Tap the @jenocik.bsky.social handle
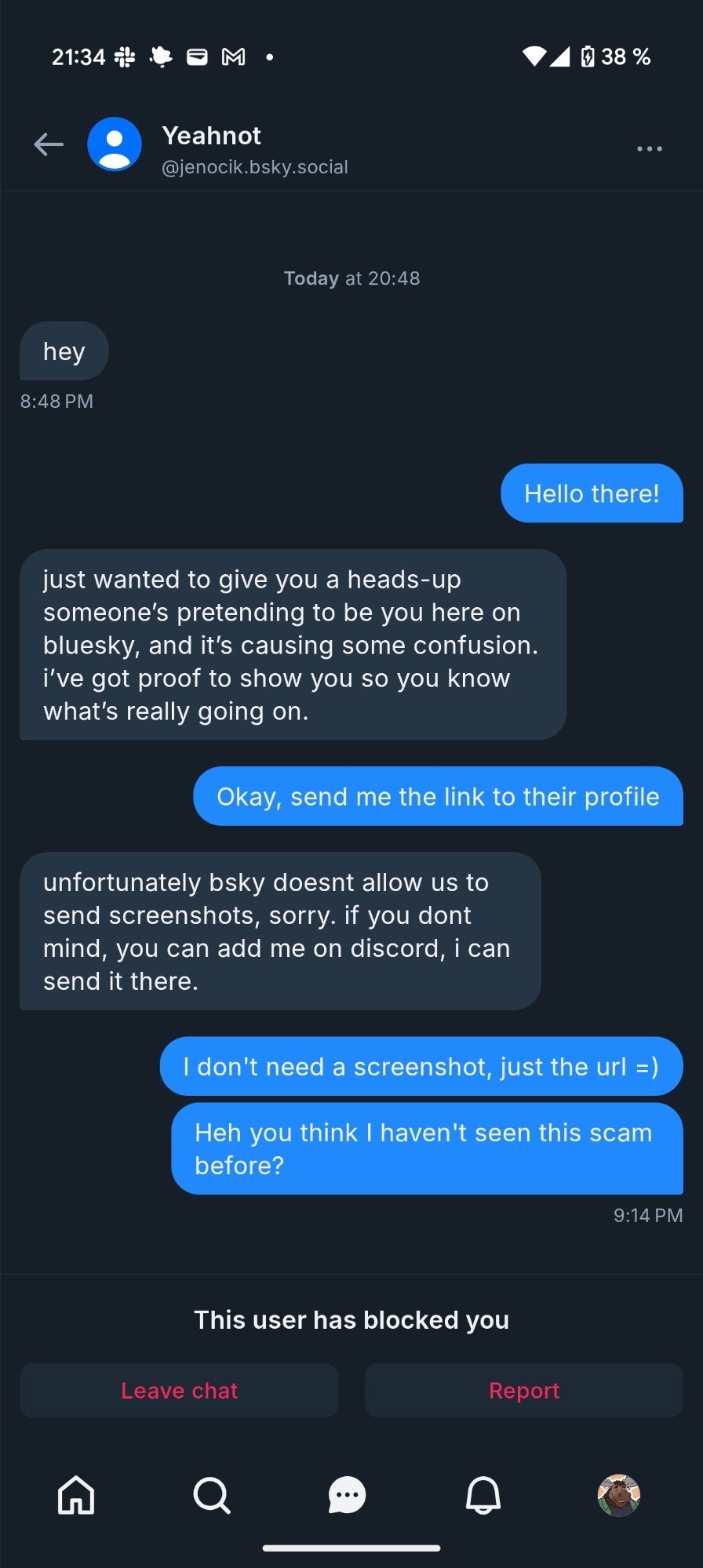703x1568 pixels. pyautogui.click(x=255, y=167)
